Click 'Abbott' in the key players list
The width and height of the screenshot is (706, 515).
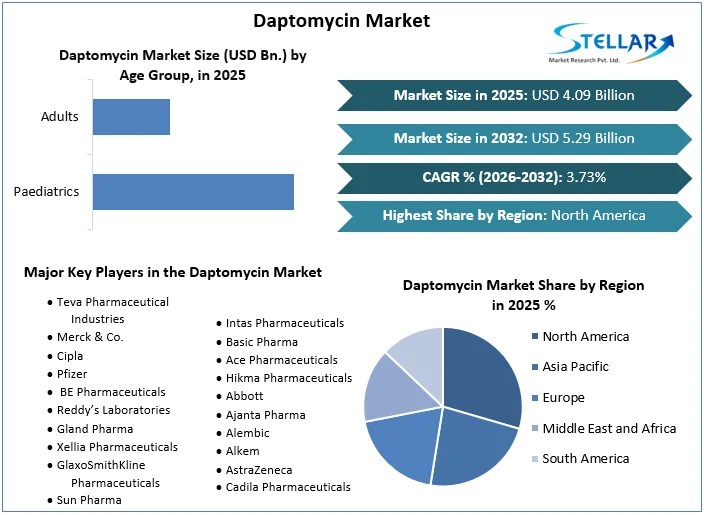(244, 396)
